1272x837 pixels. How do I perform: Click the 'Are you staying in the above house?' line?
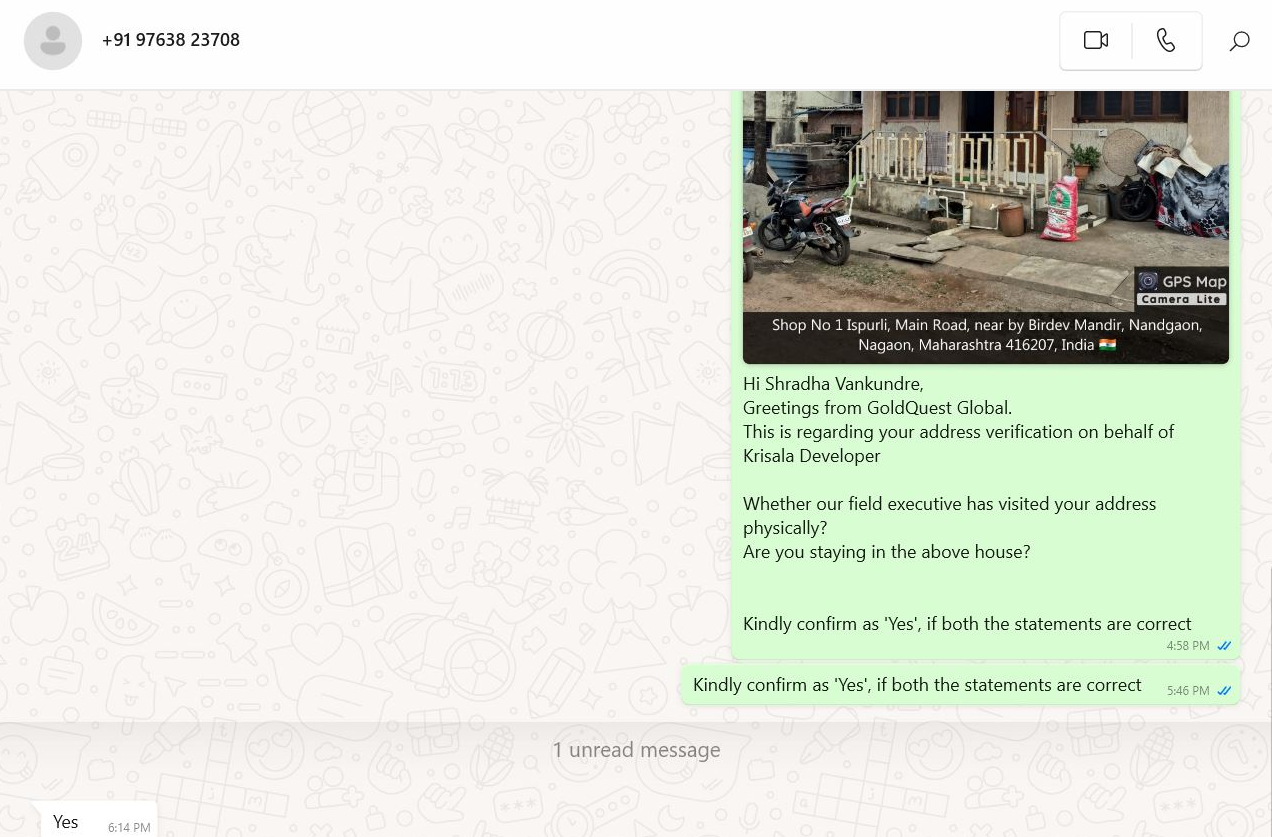(886, 552)
